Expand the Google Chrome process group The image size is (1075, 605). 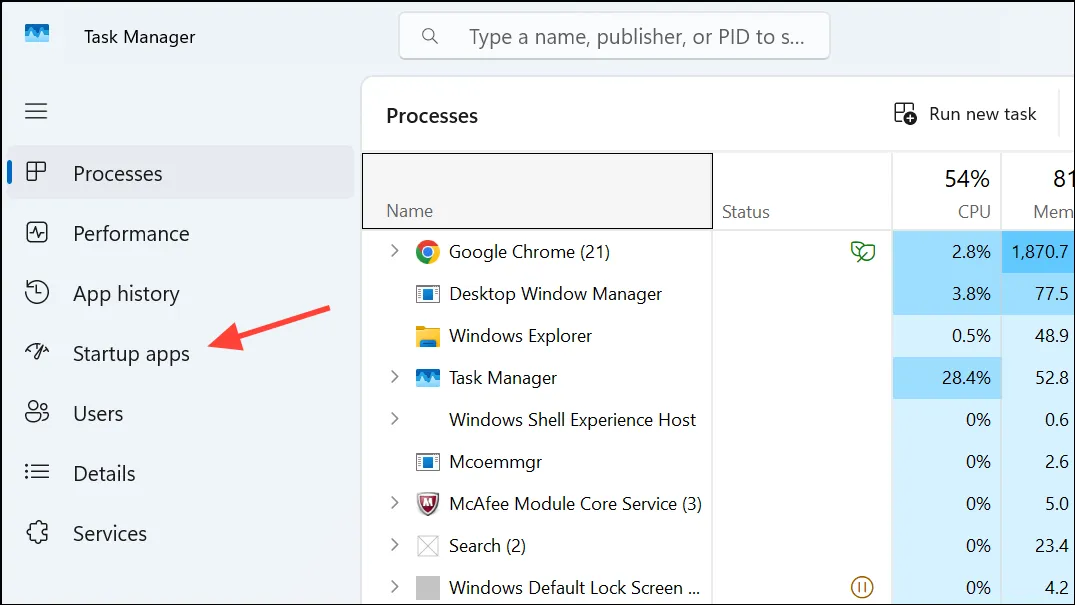pyautogui.click(x=394, y=251)
